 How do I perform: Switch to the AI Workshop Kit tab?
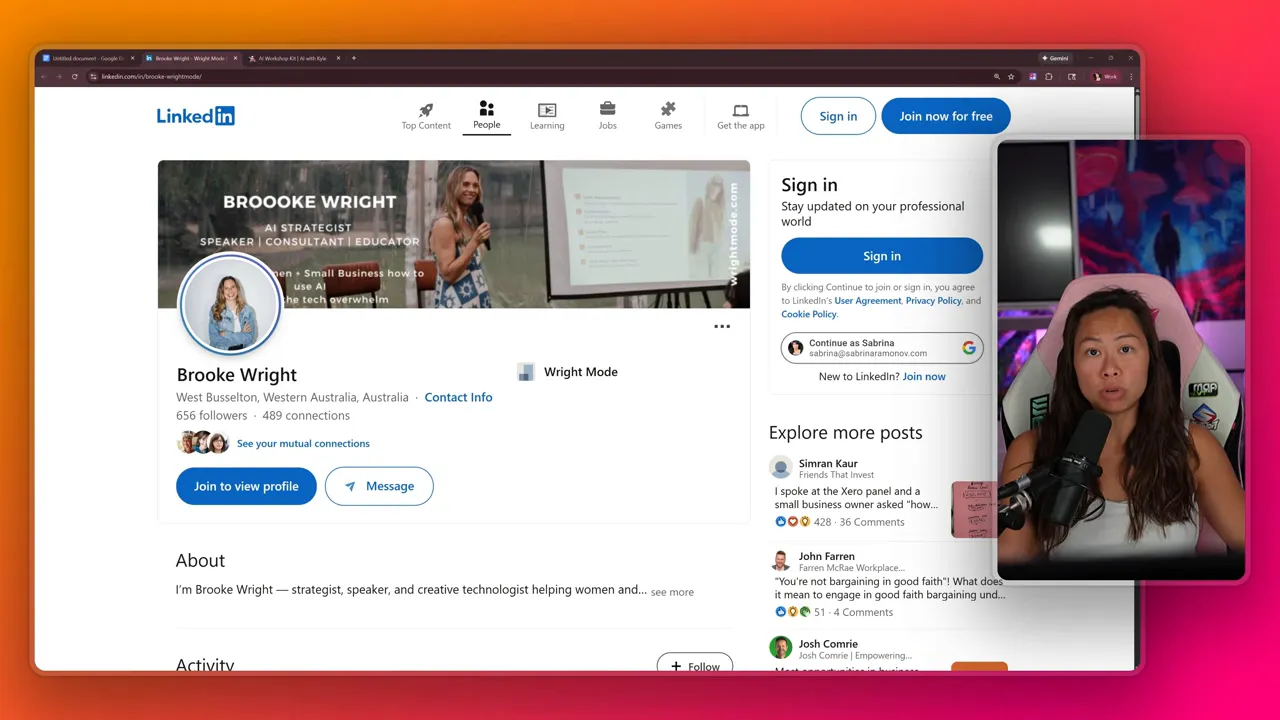click(290, 58)
